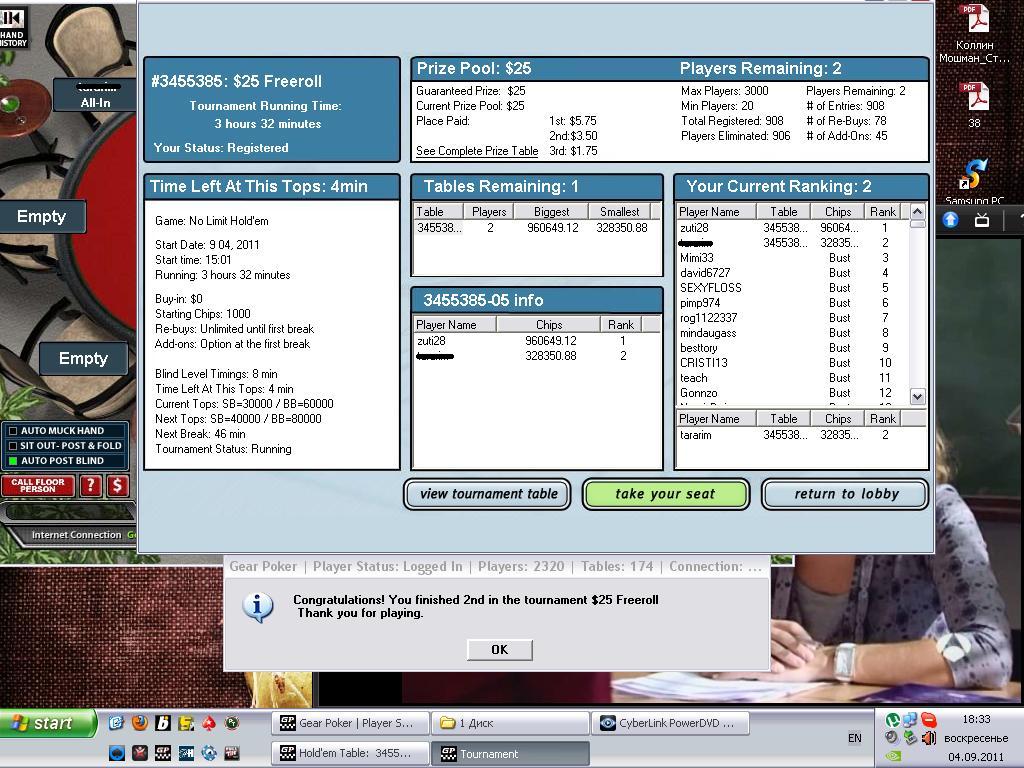Open the Windows start menu

coord(47,723)
